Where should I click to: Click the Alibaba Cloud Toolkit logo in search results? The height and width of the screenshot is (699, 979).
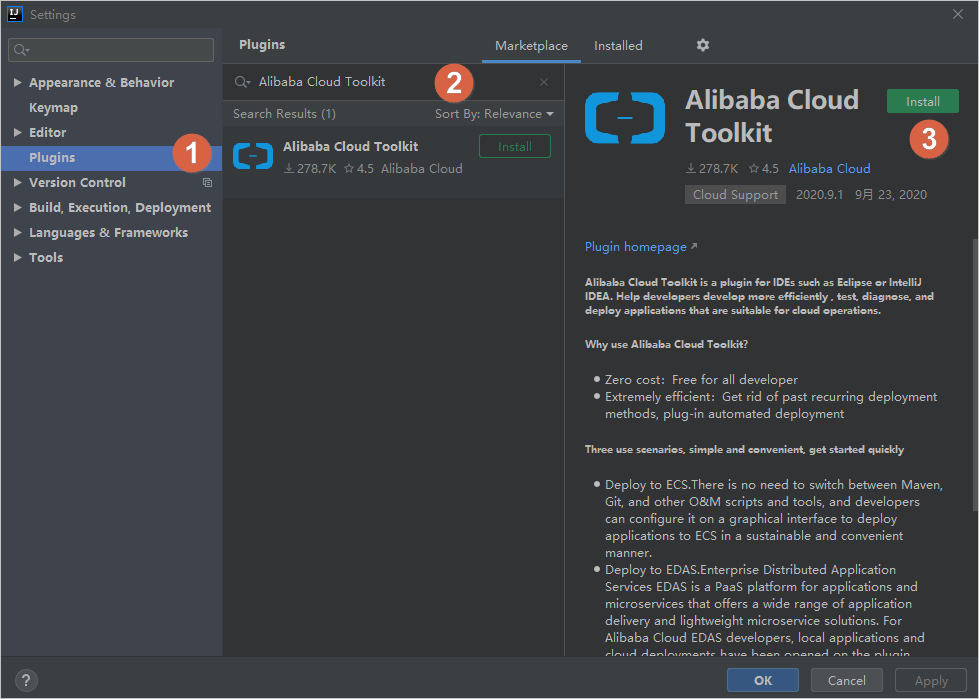(253, 155)
